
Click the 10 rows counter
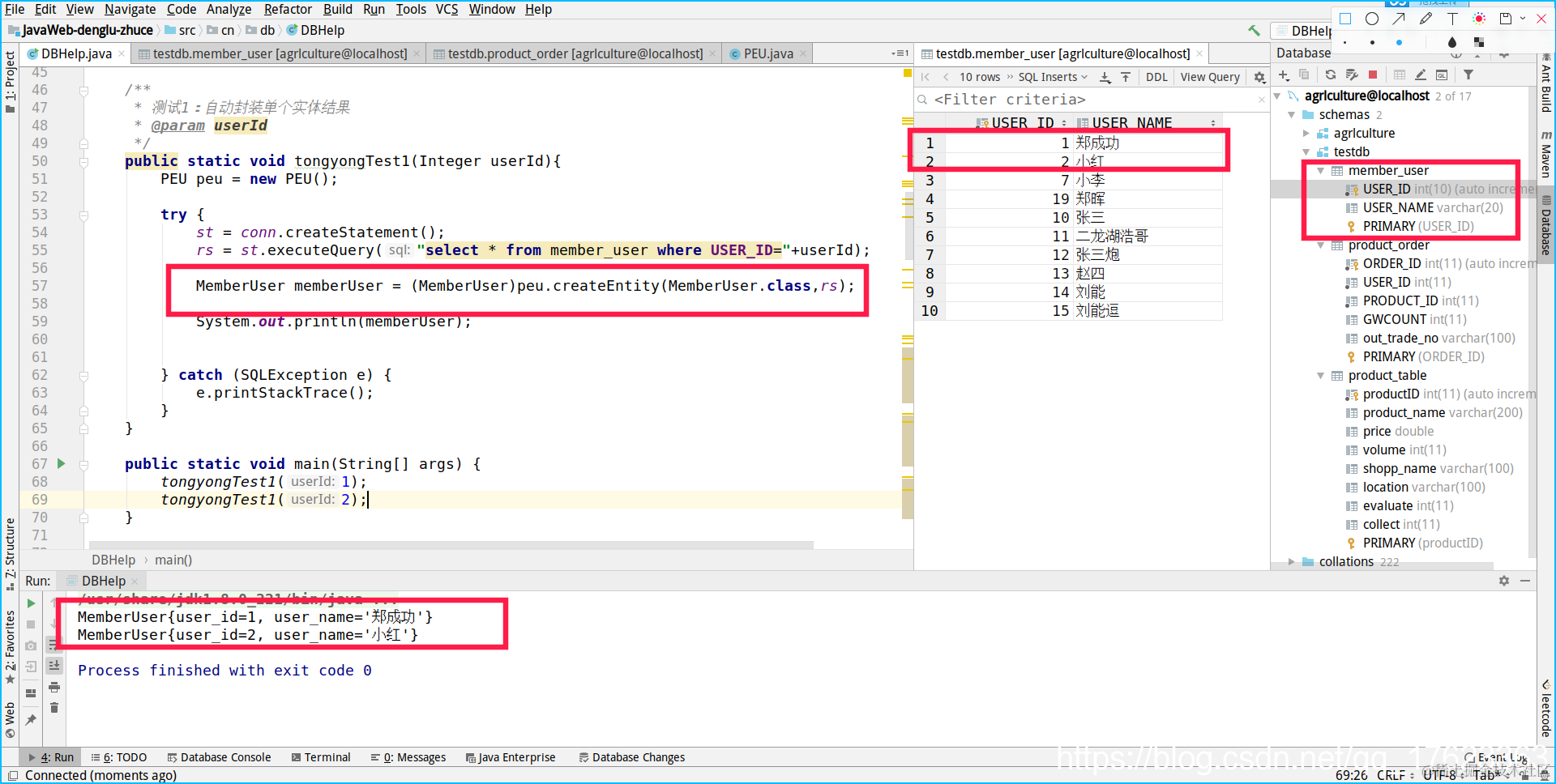pos(980,77)
